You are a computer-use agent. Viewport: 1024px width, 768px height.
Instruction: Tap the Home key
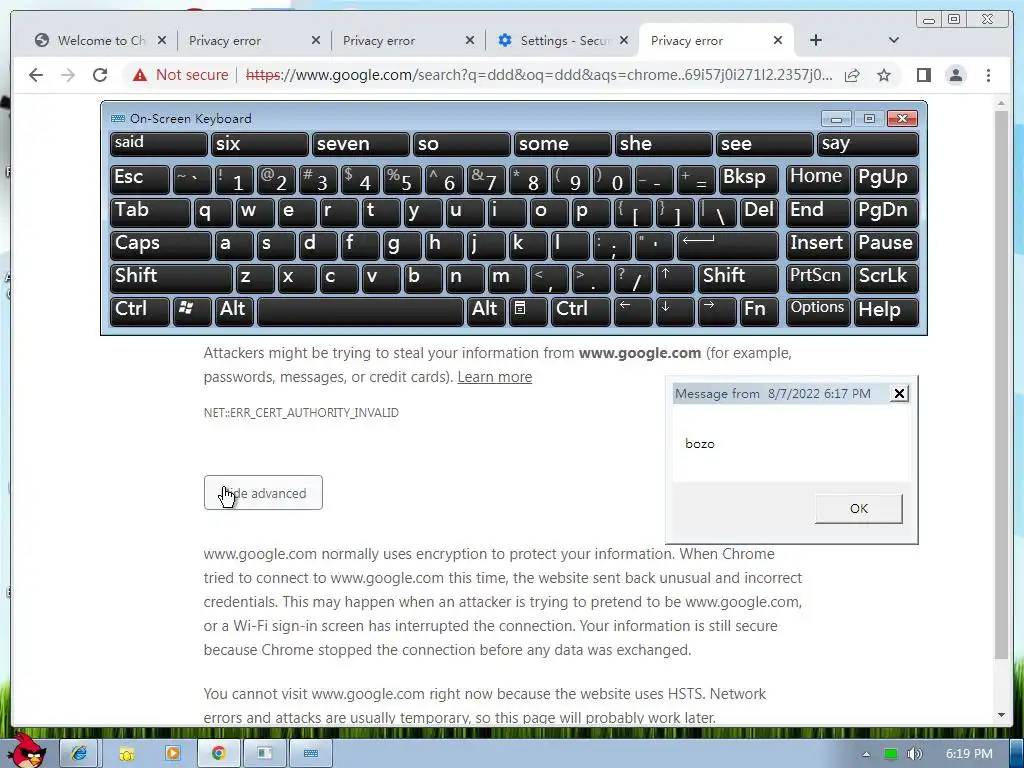(818, 178)
